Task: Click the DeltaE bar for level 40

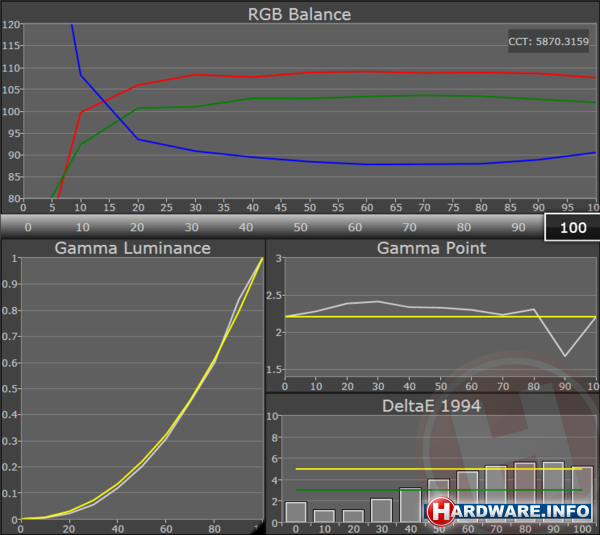Action: [x=410, y=505]
